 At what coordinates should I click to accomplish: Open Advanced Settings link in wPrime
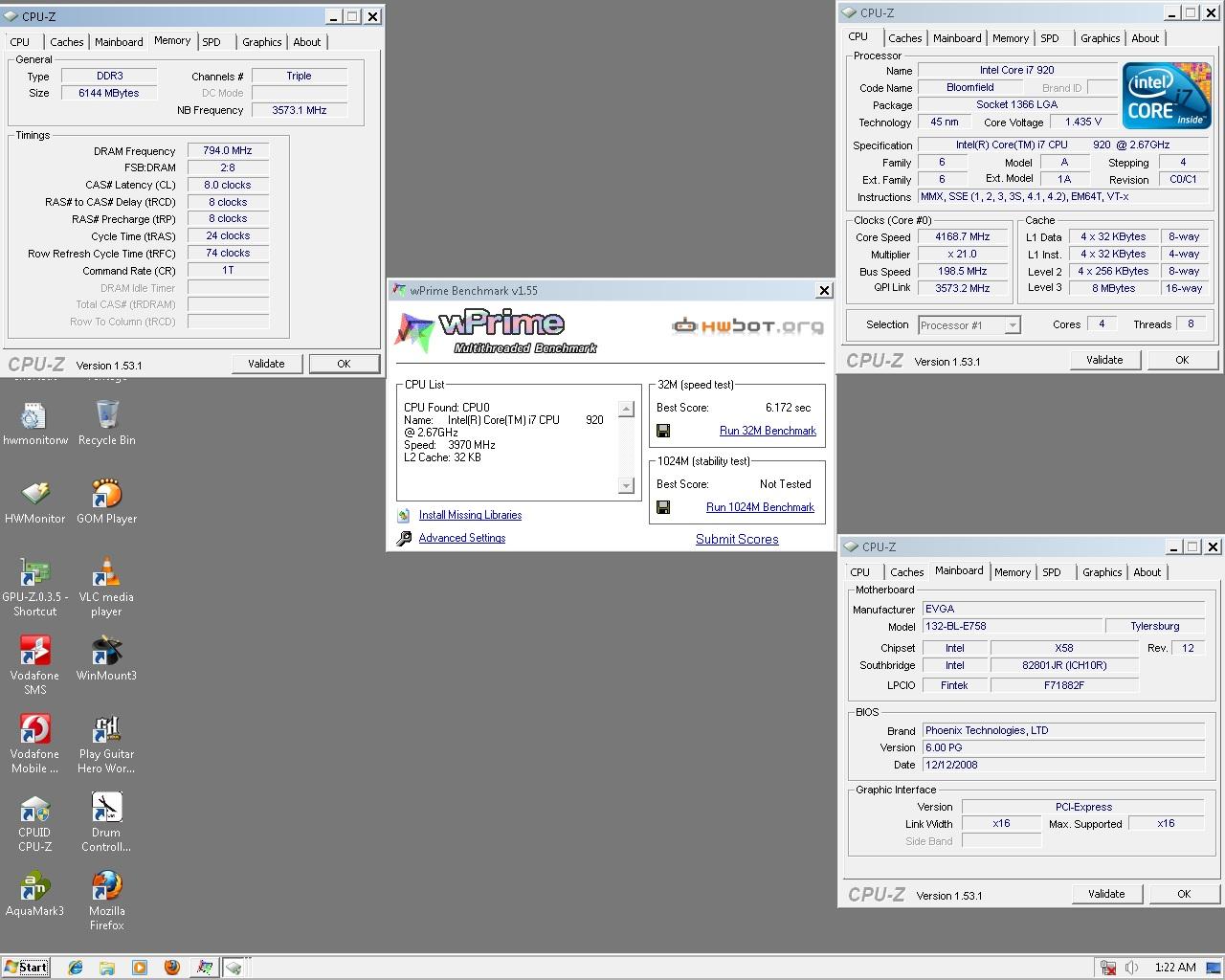point(461,538)
